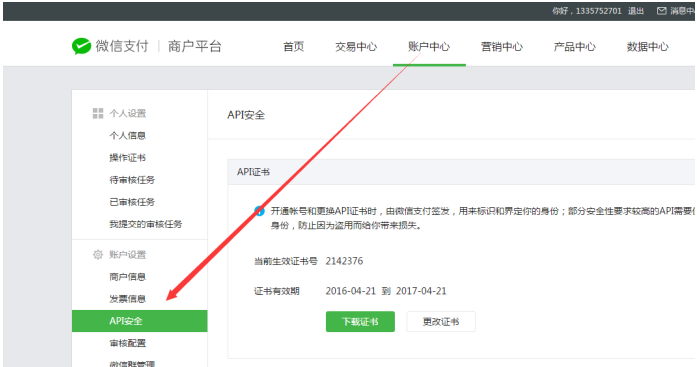697x367 pixels.
Task: Switch to the 交易中心 tab
Action: pos(356,47)
